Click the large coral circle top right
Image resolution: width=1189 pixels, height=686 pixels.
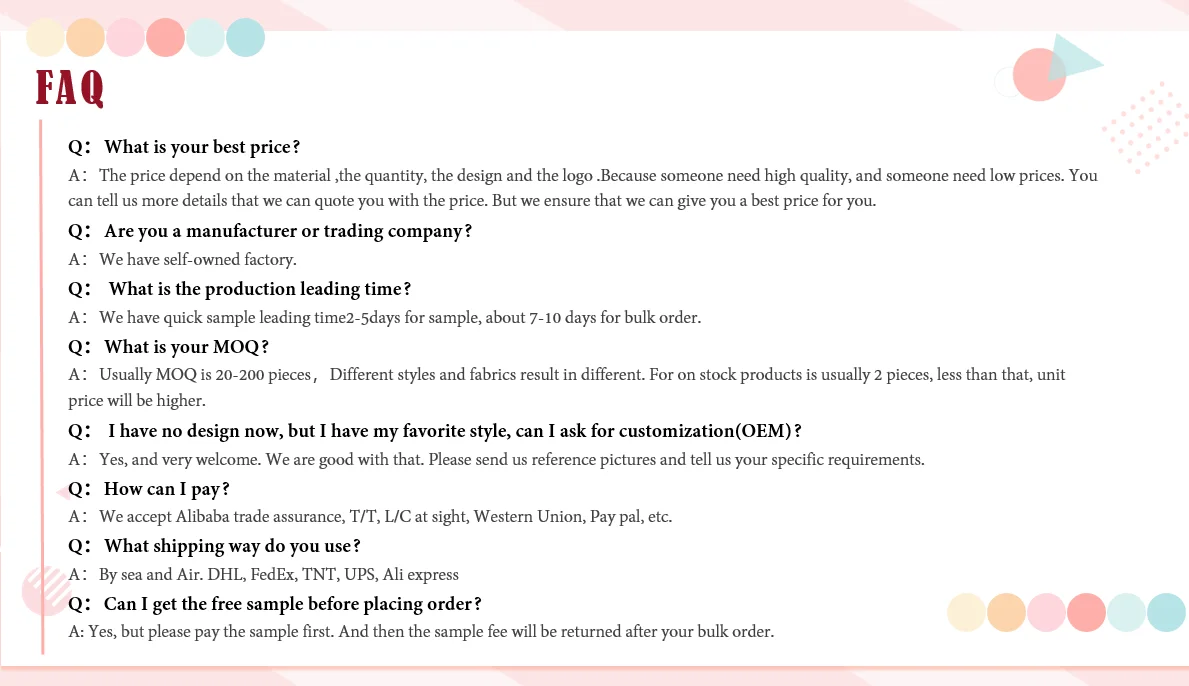[x=1039, y=74]
